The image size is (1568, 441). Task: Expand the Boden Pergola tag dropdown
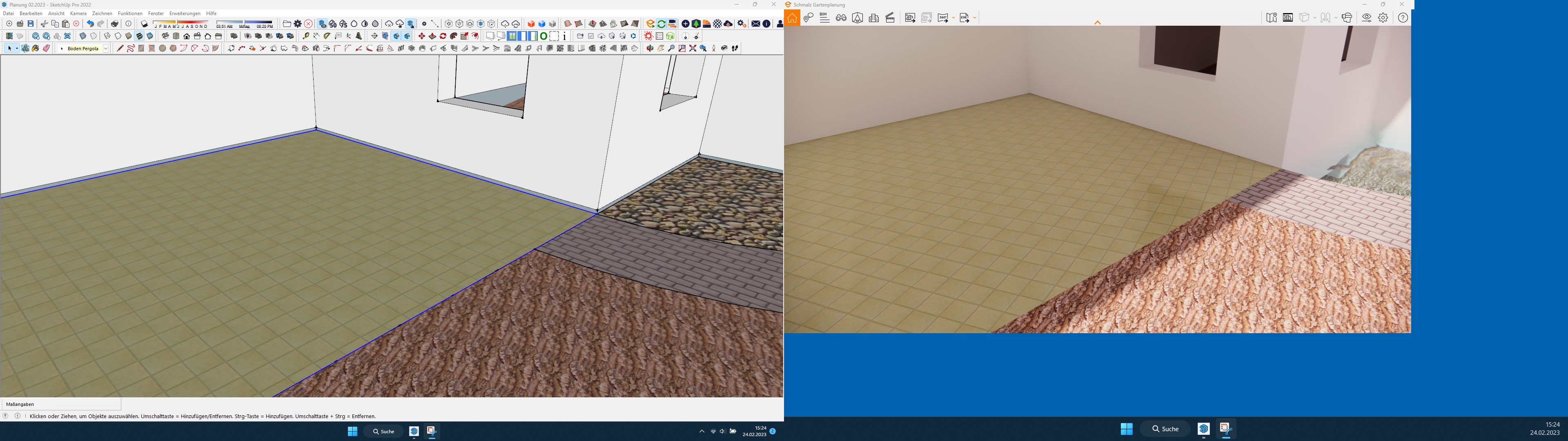point(105,48)
